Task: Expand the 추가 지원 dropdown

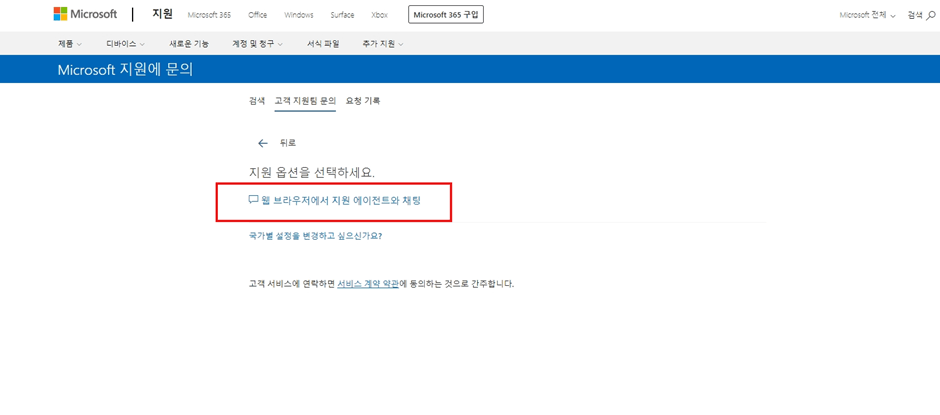Action: (383, 44)
